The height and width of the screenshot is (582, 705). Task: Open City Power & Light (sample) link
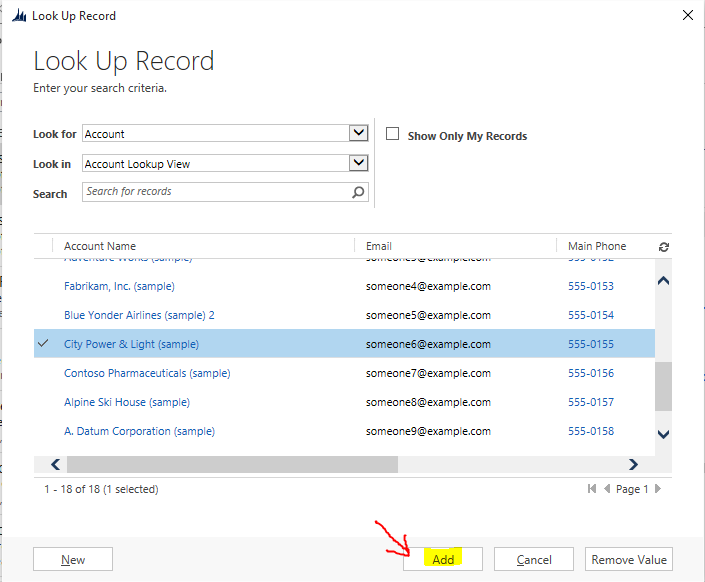(x=131, y=344)
